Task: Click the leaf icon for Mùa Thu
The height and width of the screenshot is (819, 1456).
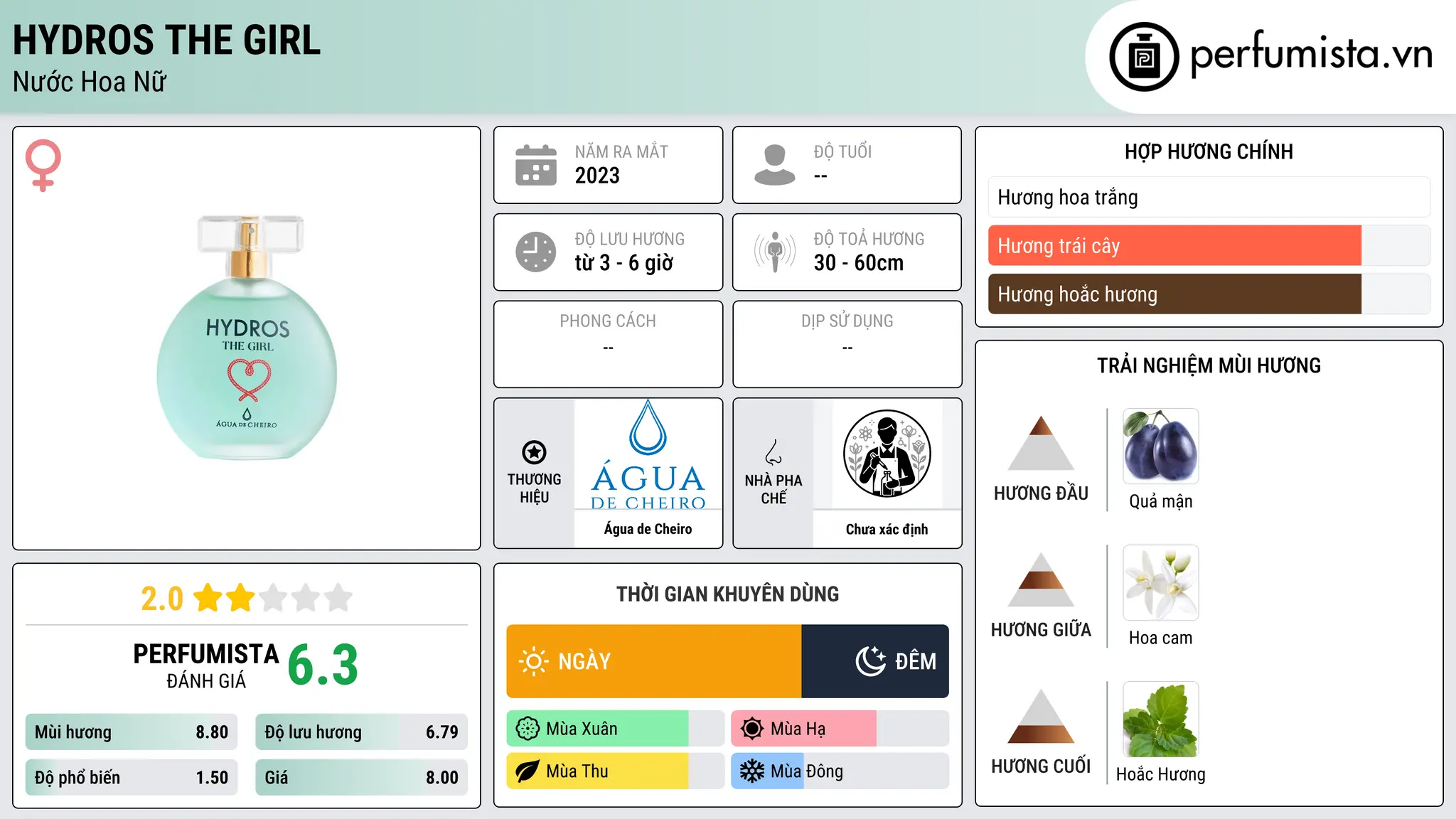Action: [x=528, y=771]
